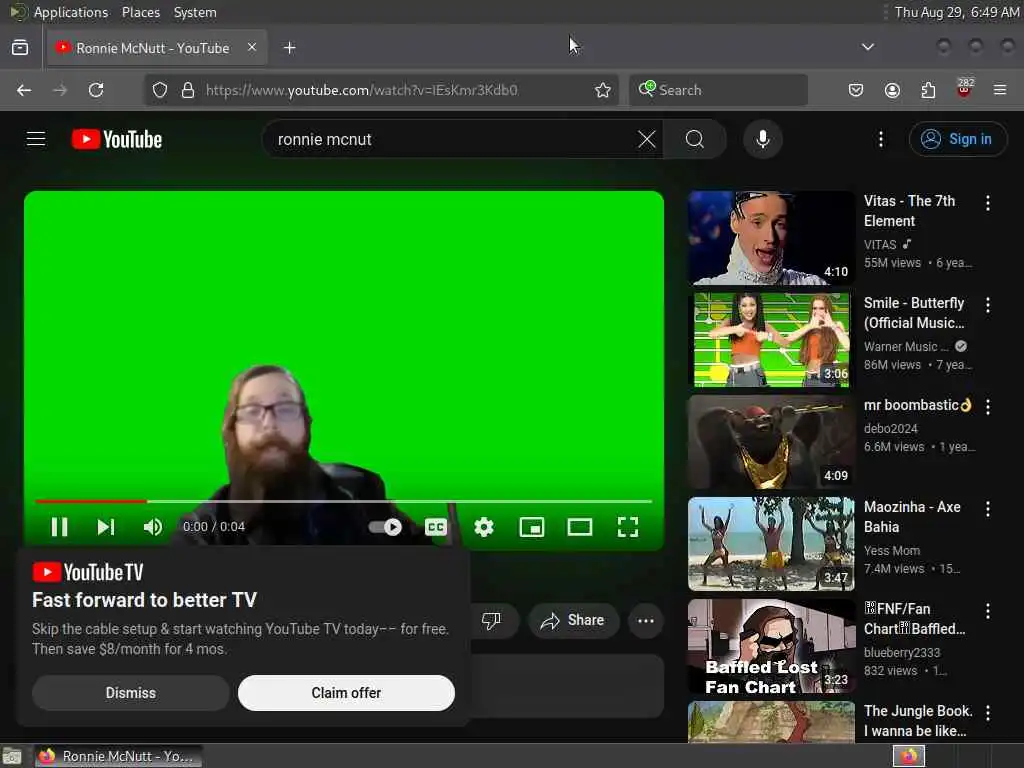List all tabs dropdown arrow
The image size is (1024, 768).
[x=868, y=47]
